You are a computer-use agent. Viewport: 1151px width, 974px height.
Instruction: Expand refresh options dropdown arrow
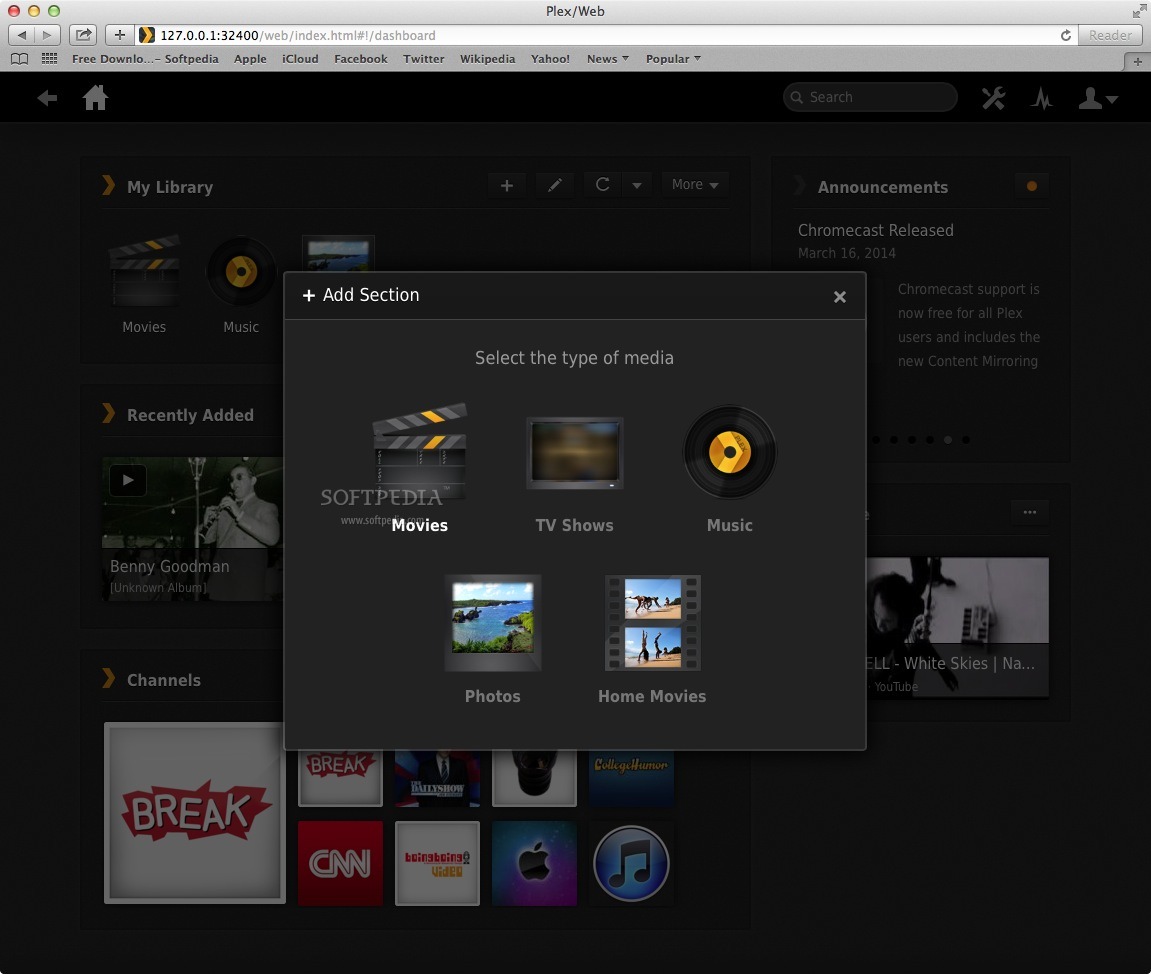637,185
